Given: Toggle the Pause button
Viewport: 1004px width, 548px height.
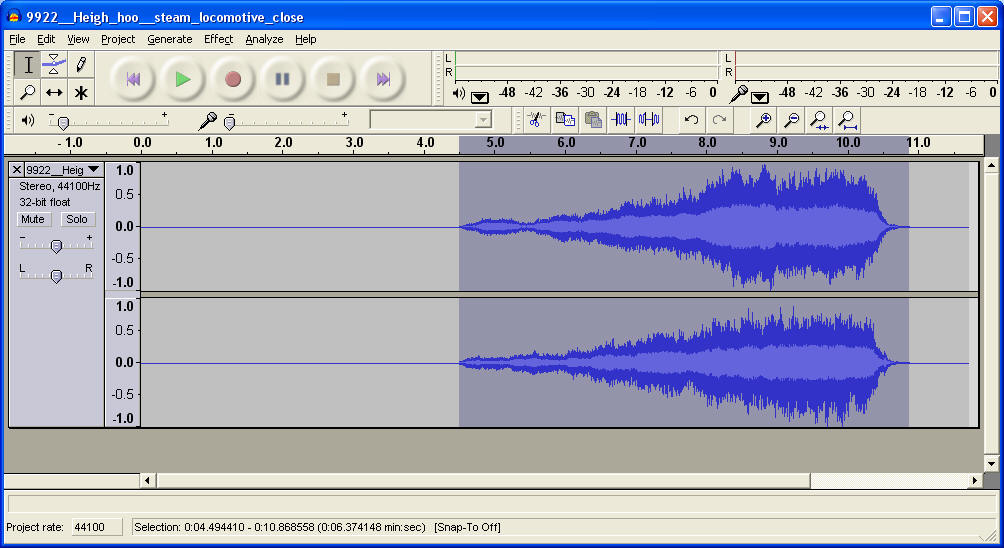Looking at the screenshot, I should (283, 79).
